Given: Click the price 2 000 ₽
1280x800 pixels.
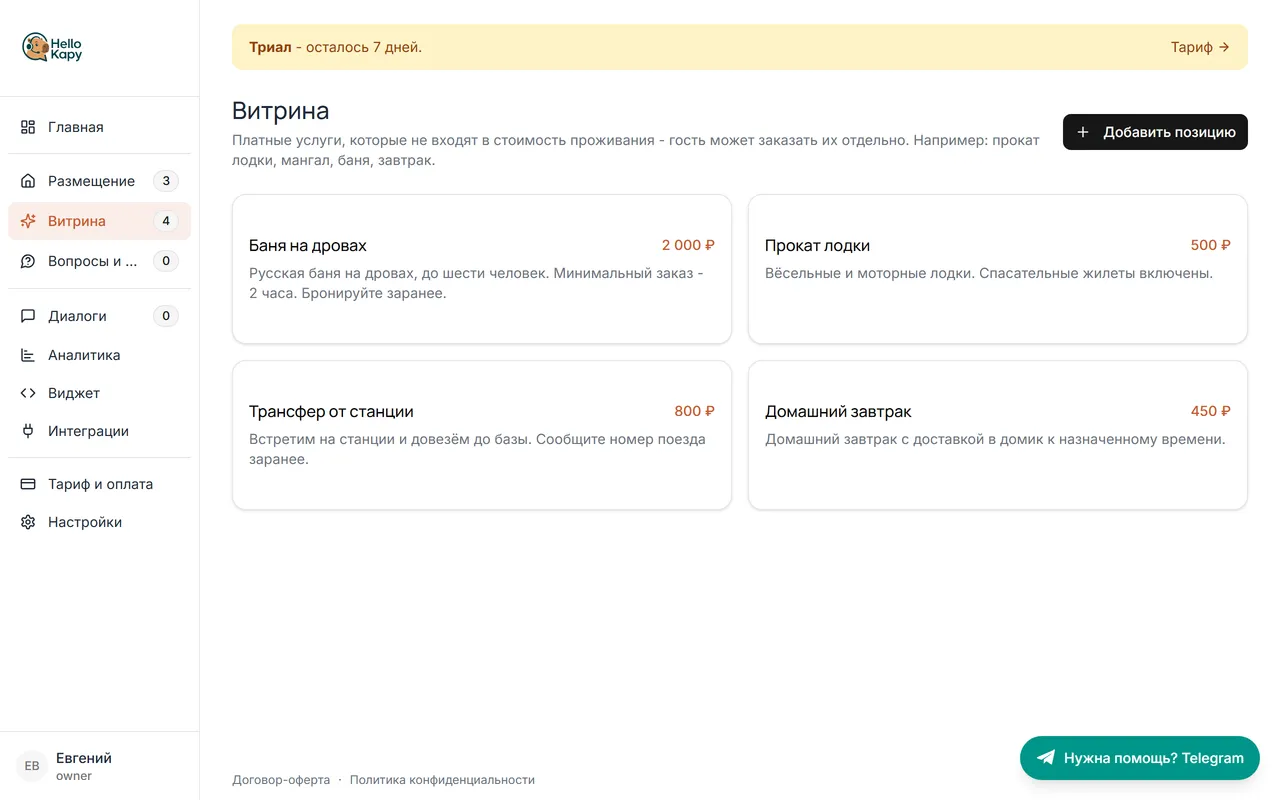Looking at the screenshot, I should [688, 245].
